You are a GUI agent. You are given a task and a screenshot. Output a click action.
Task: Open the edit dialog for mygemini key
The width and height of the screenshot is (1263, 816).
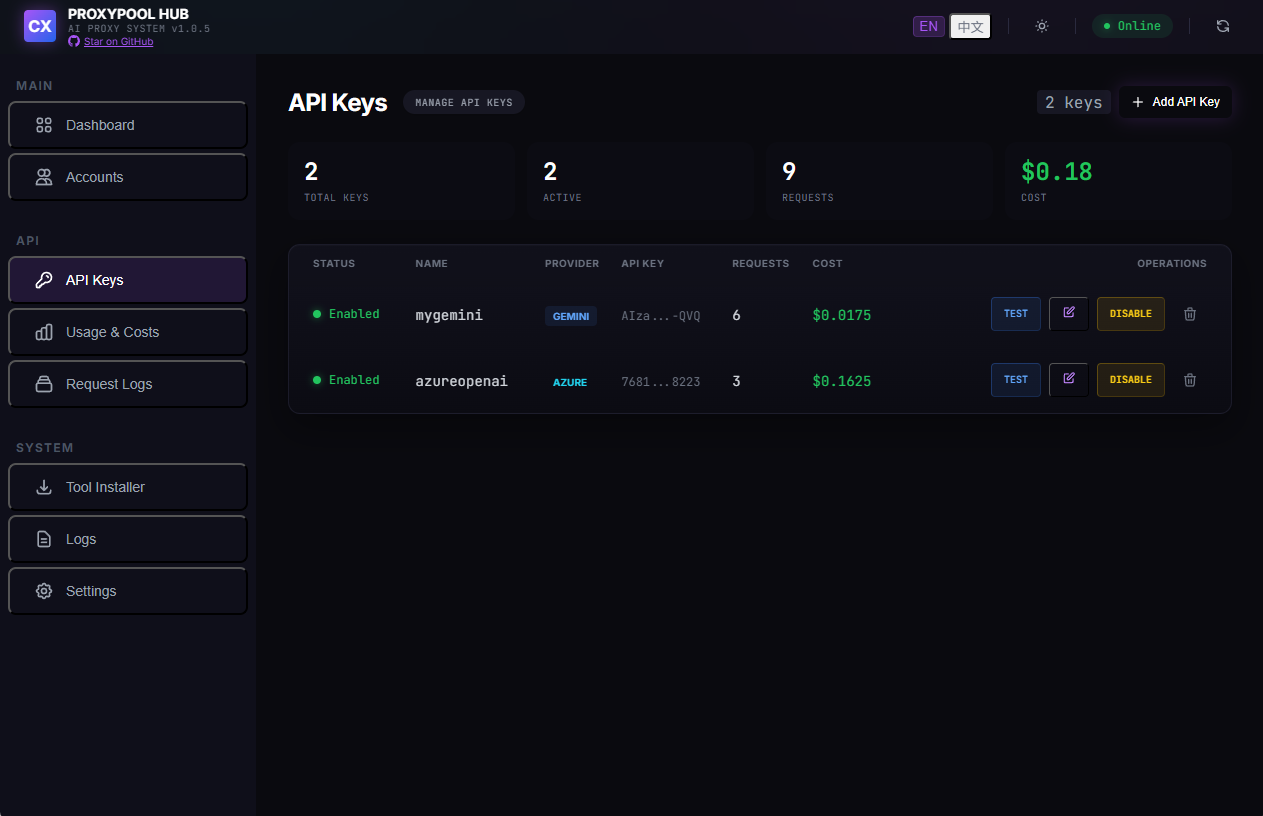pos(1068,313)
